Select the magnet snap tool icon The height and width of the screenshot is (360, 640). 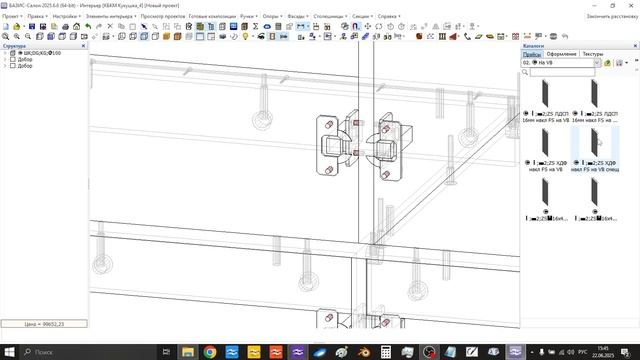point(356,27)
